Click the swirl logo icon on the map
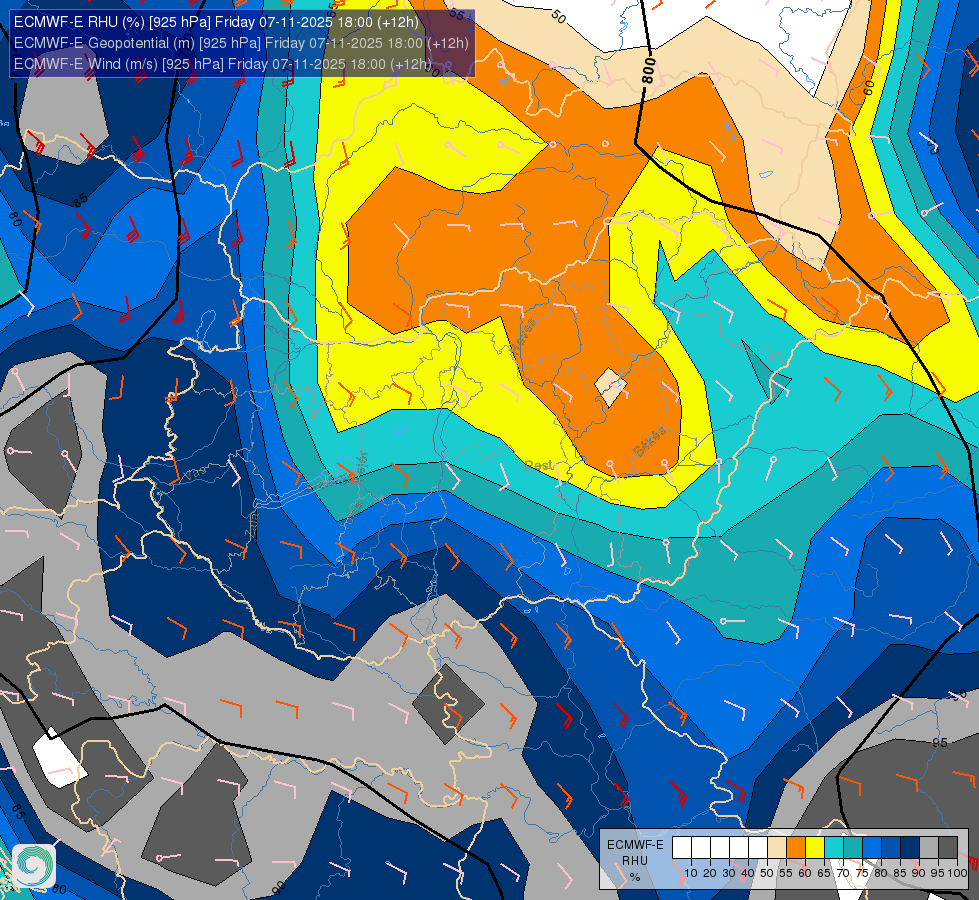 coord(34,866)
